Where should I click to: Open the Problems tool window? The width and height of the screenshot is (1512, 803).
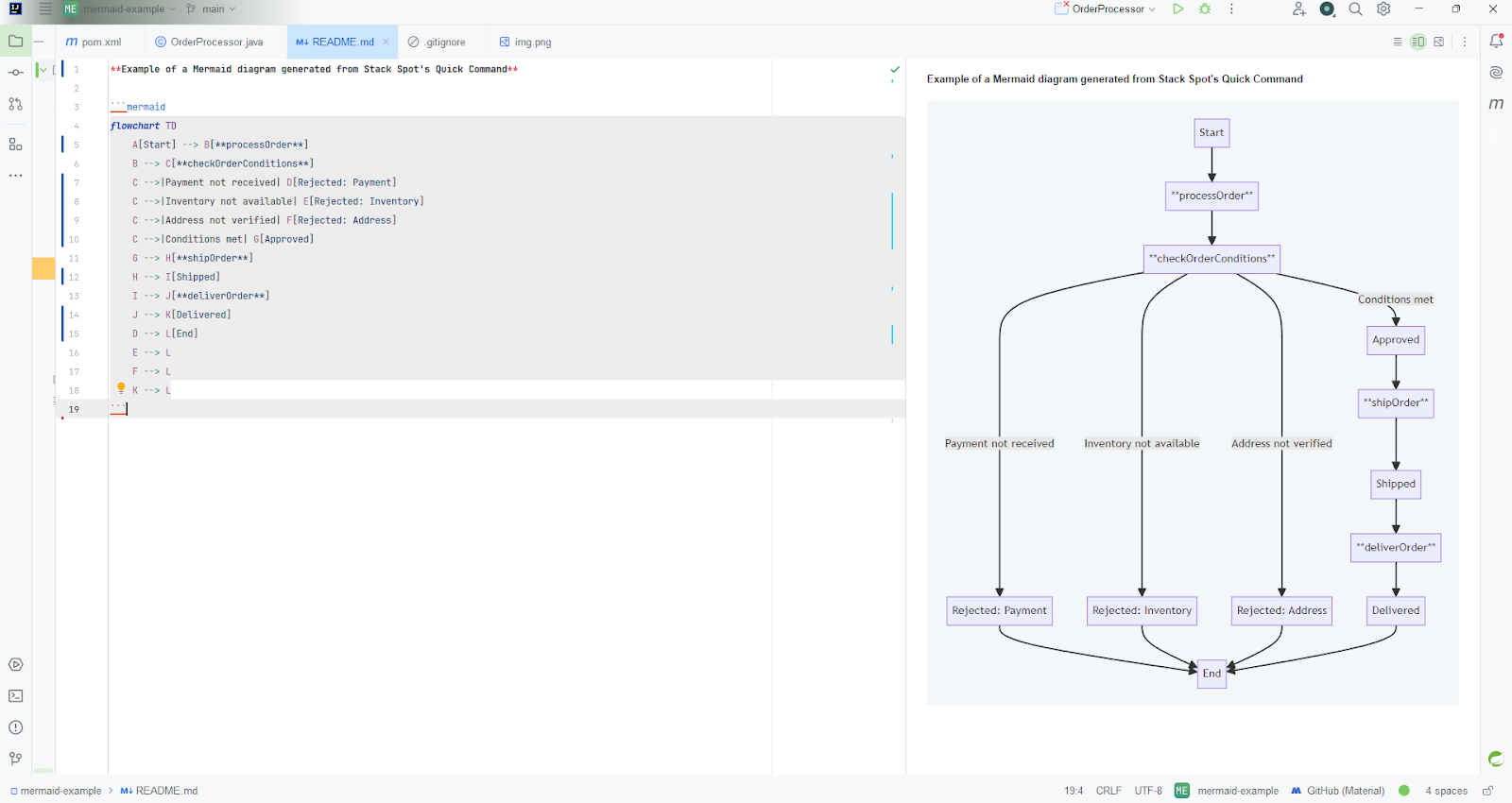click(15, 727)
